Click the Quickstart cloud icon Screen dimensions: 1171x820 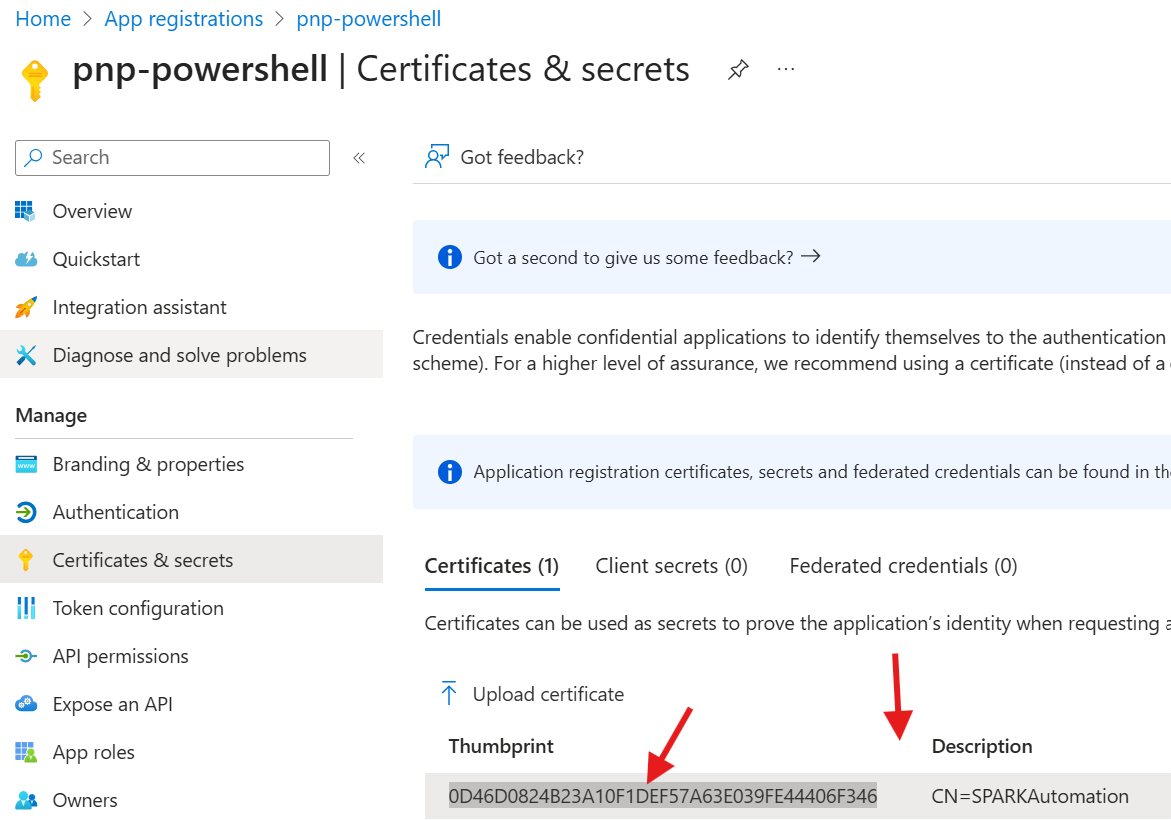[x=26, y=259]
